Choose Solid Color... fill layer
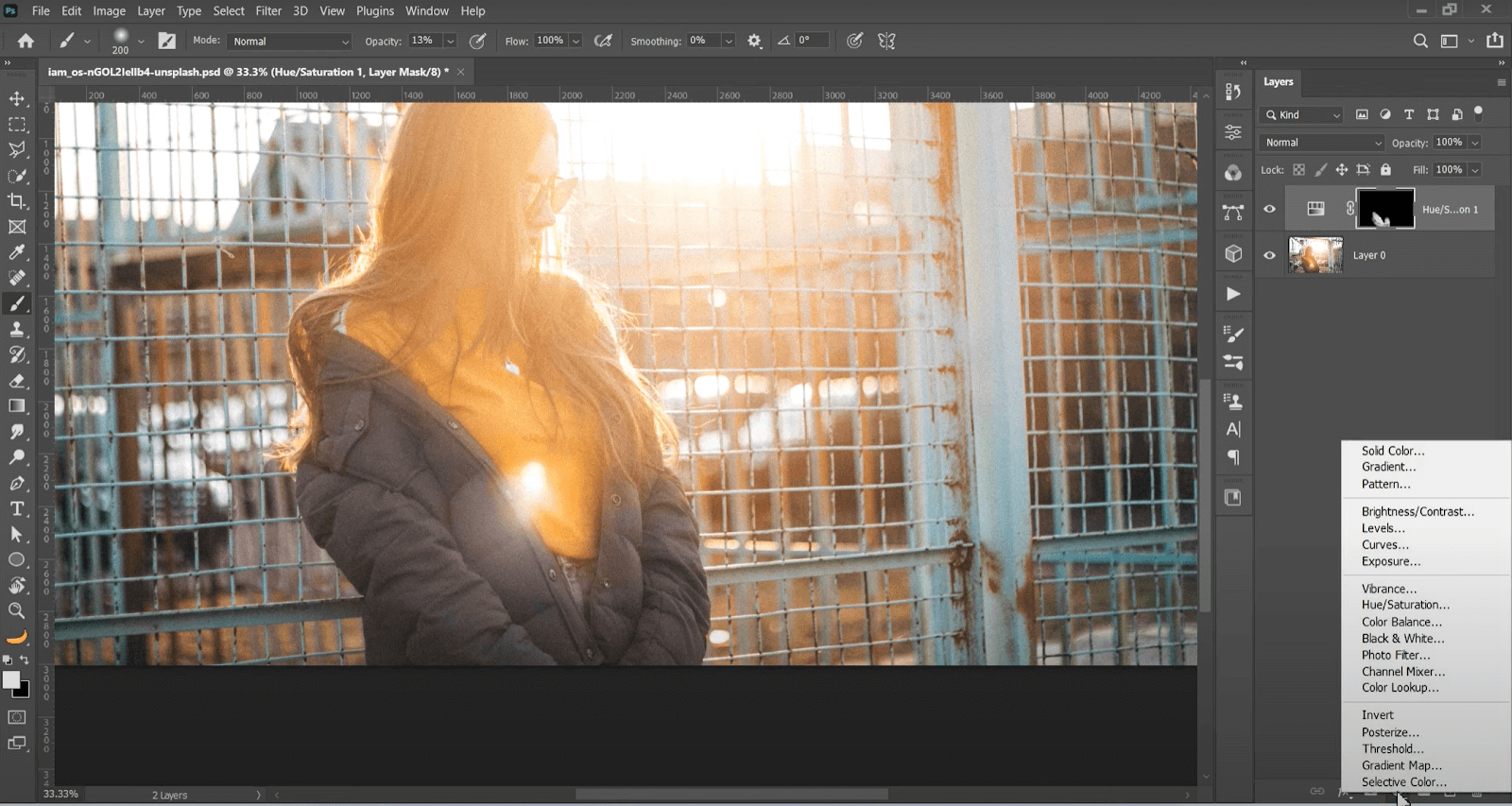 (x=1393, y=451)
